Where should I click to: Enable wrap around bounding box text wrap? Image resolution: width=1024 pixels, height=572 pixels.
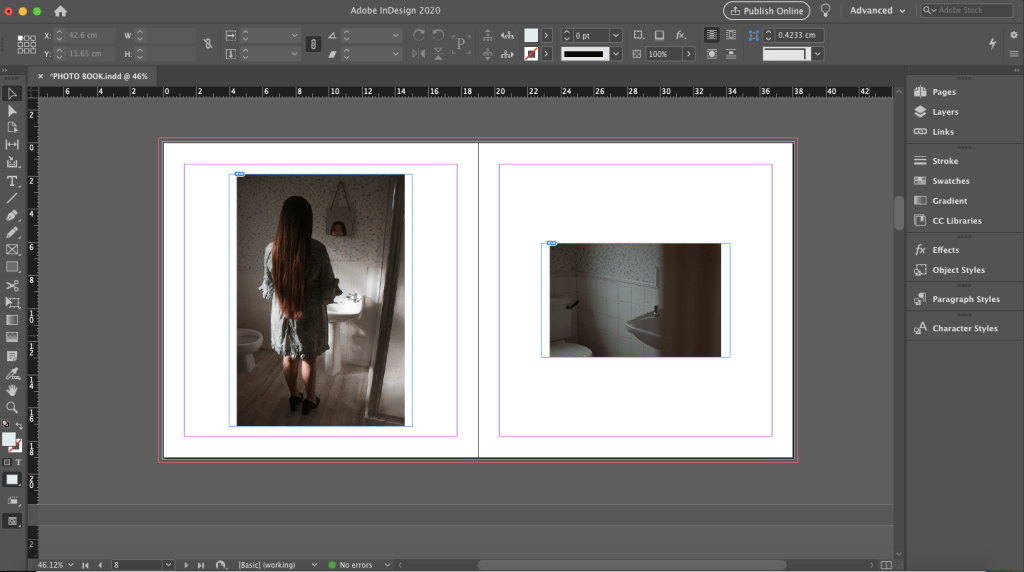pos(732,35)
